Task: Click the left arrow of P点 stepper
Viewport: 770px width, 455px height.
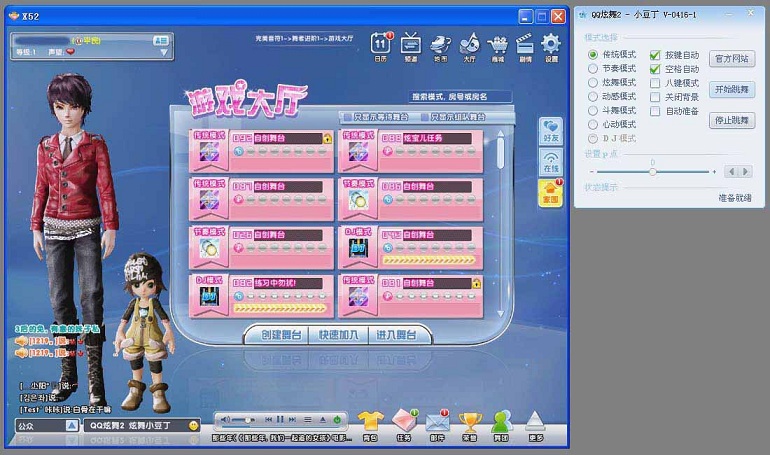Action: point(732,172)
